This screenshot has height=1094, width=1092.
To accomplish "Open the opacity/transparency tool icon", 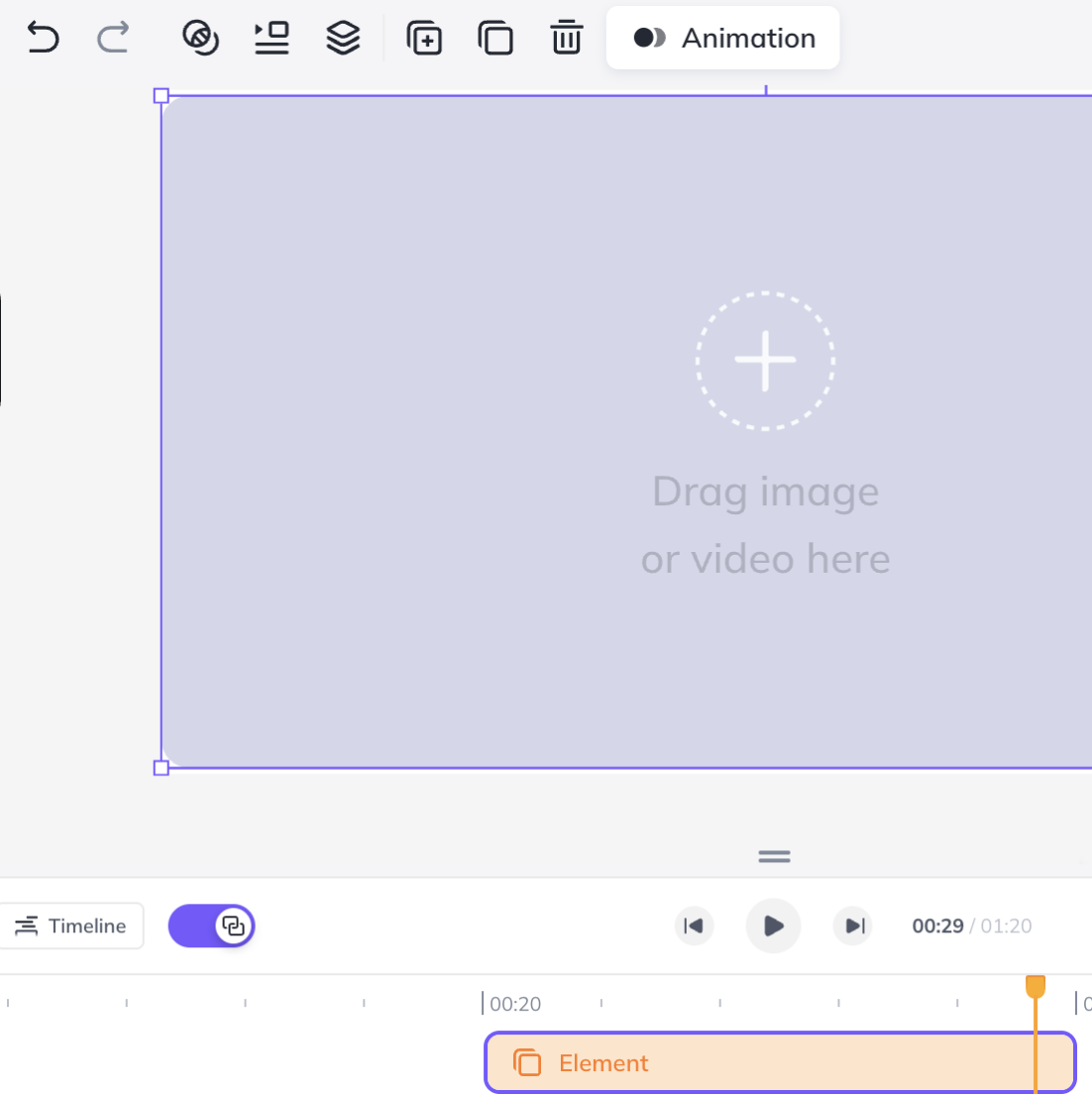I will tap(201, 37).
